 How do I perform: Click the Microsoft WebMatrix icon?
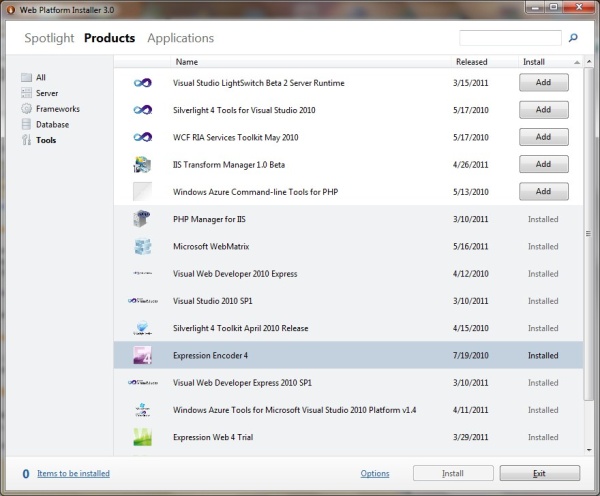coord(142,246)
